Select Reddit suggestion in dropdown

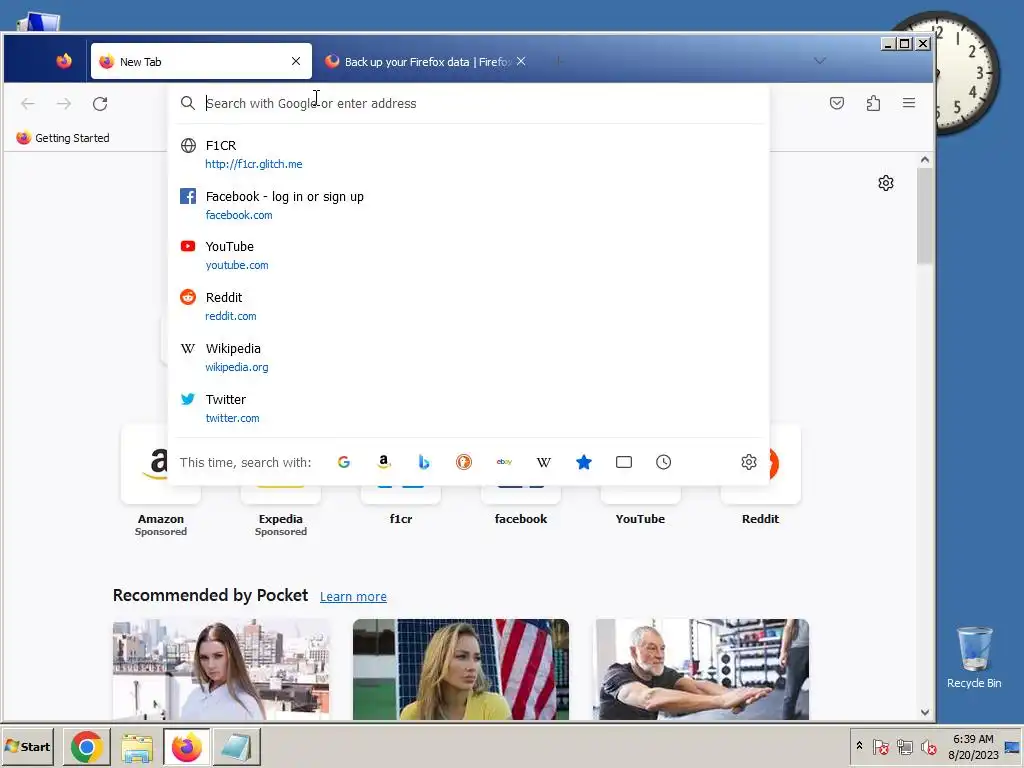click(469, 306)
